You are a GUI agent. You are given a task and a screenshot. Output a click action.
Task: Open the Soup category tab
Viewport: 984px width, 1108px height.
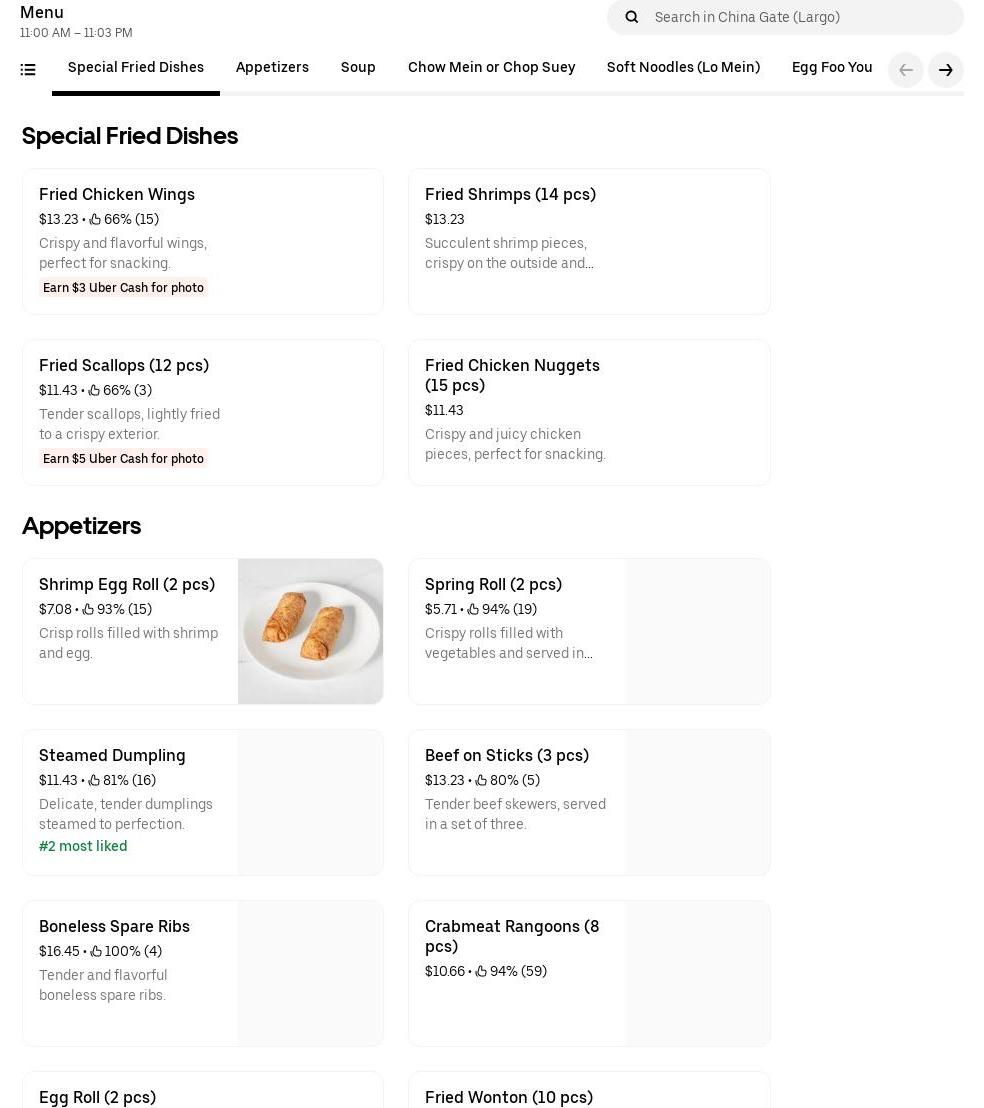pos(358,68)
